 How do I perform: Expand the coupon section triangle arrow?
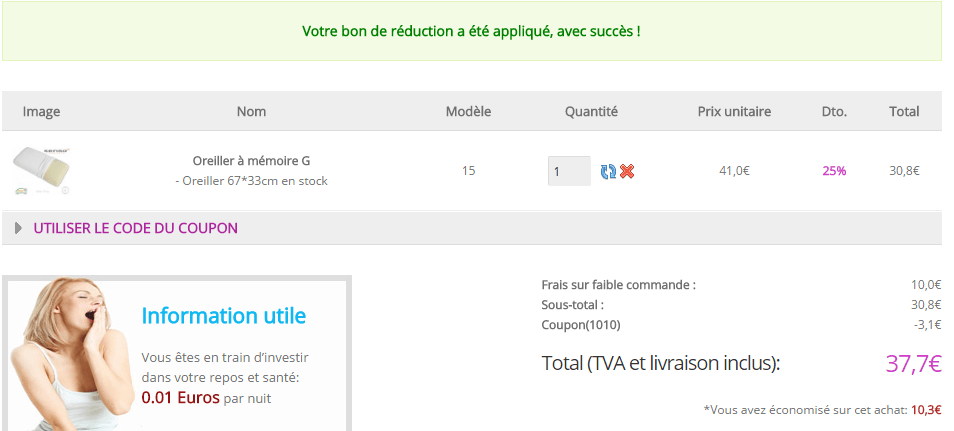click(18, 228)
